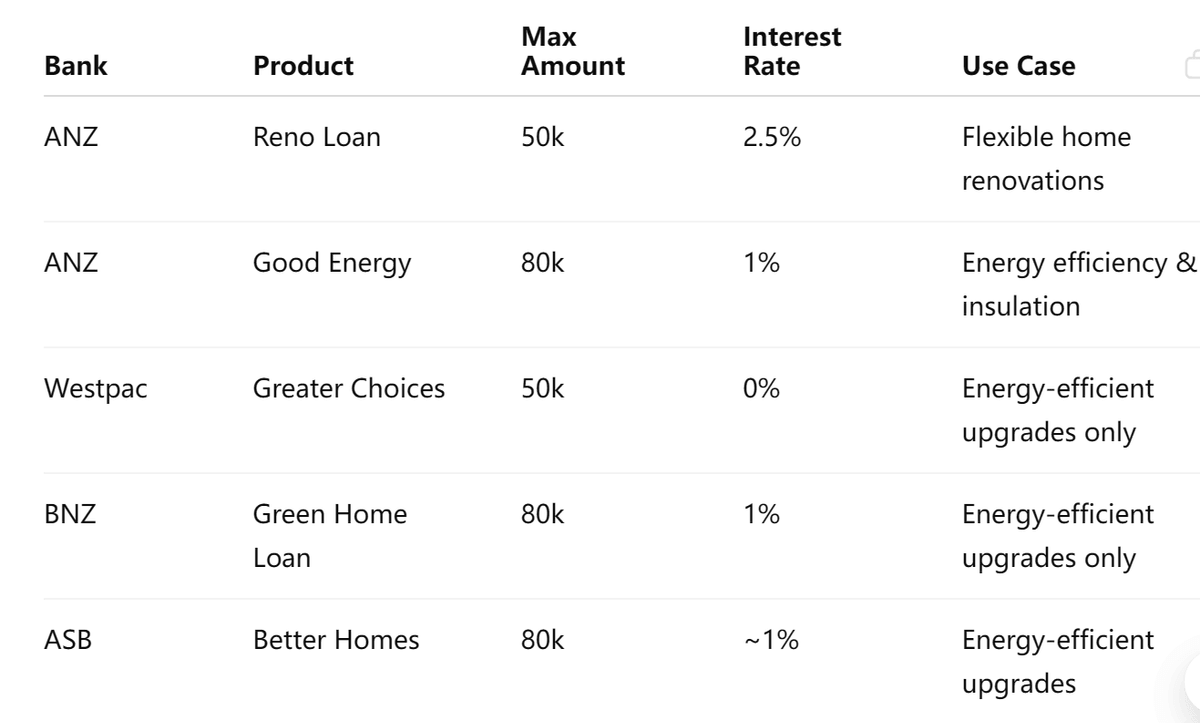Click the Better Homes product cell
Image resolution: width=1200 pixels, height=723 pixels.
(336, 640)
